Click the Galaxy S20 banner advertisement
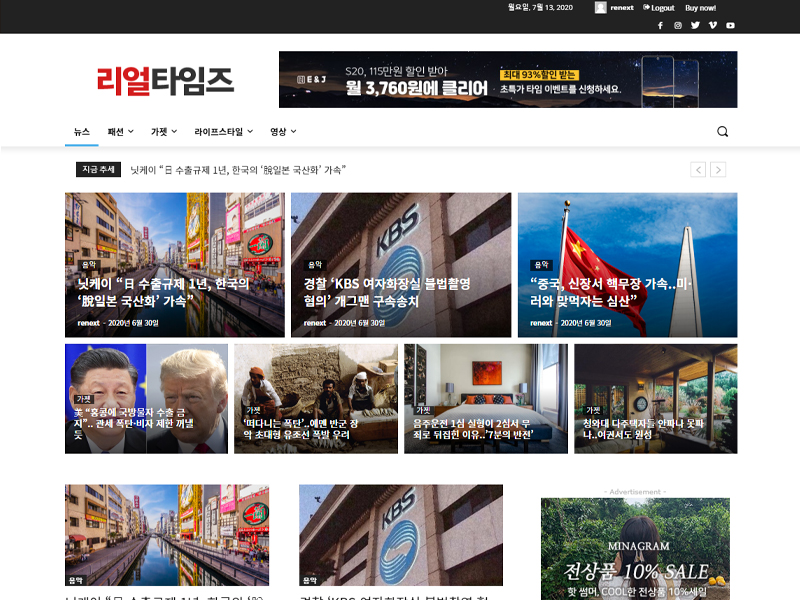 (508, 80)
